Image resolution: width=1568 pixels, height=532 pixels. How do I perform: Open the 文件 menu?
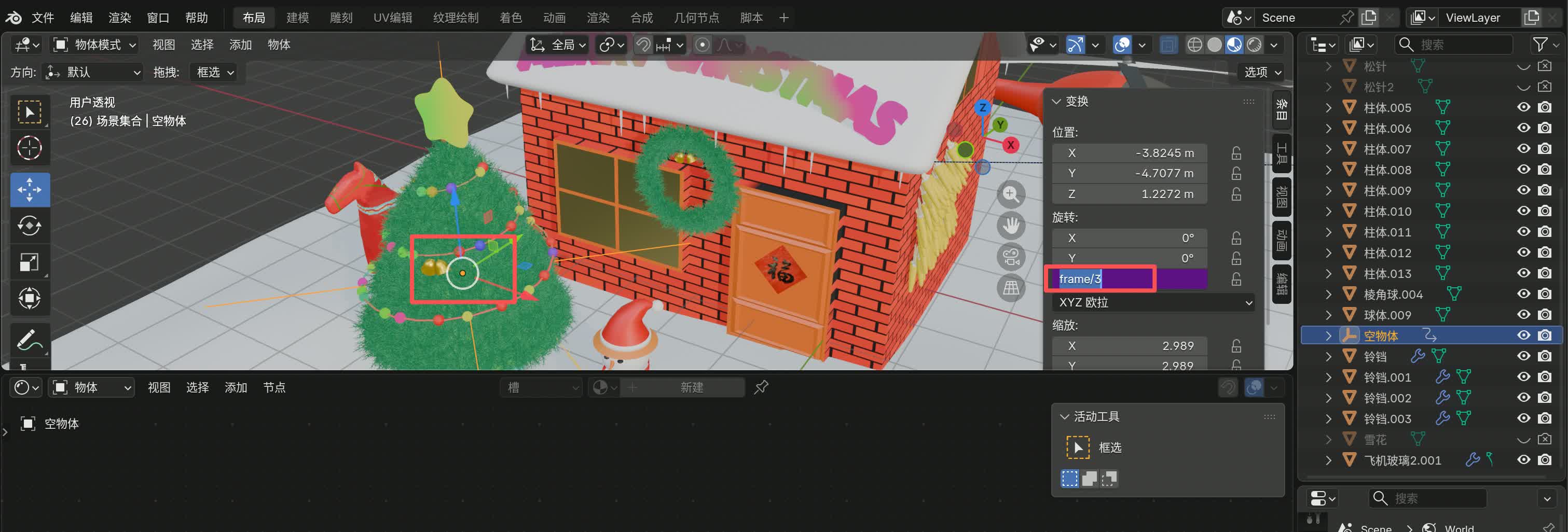(x=43, y=18)
